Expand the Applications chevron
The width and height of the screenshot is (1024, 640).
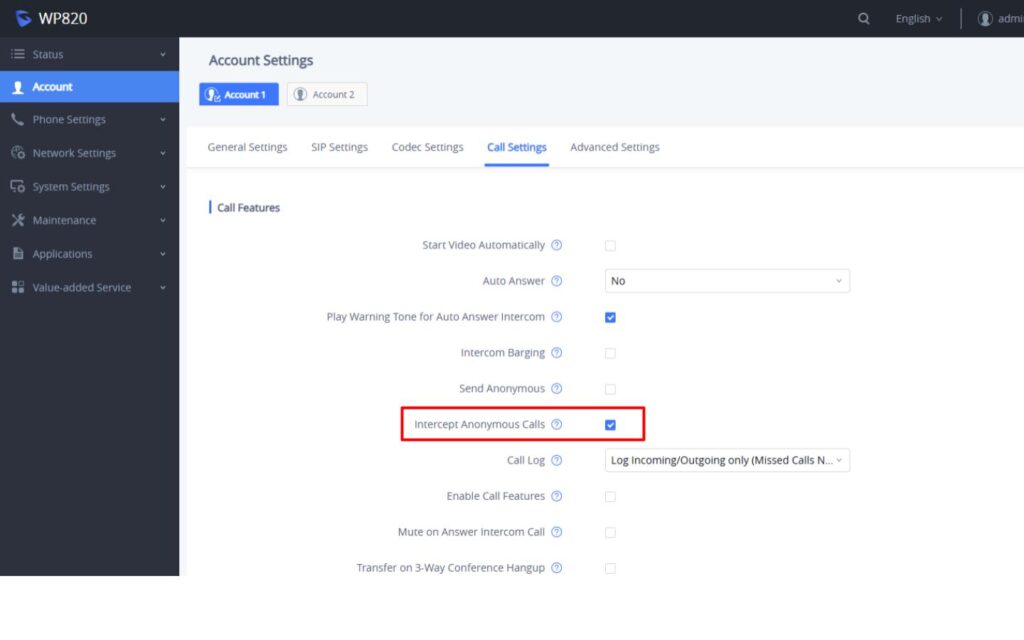[x=163, y=253]
